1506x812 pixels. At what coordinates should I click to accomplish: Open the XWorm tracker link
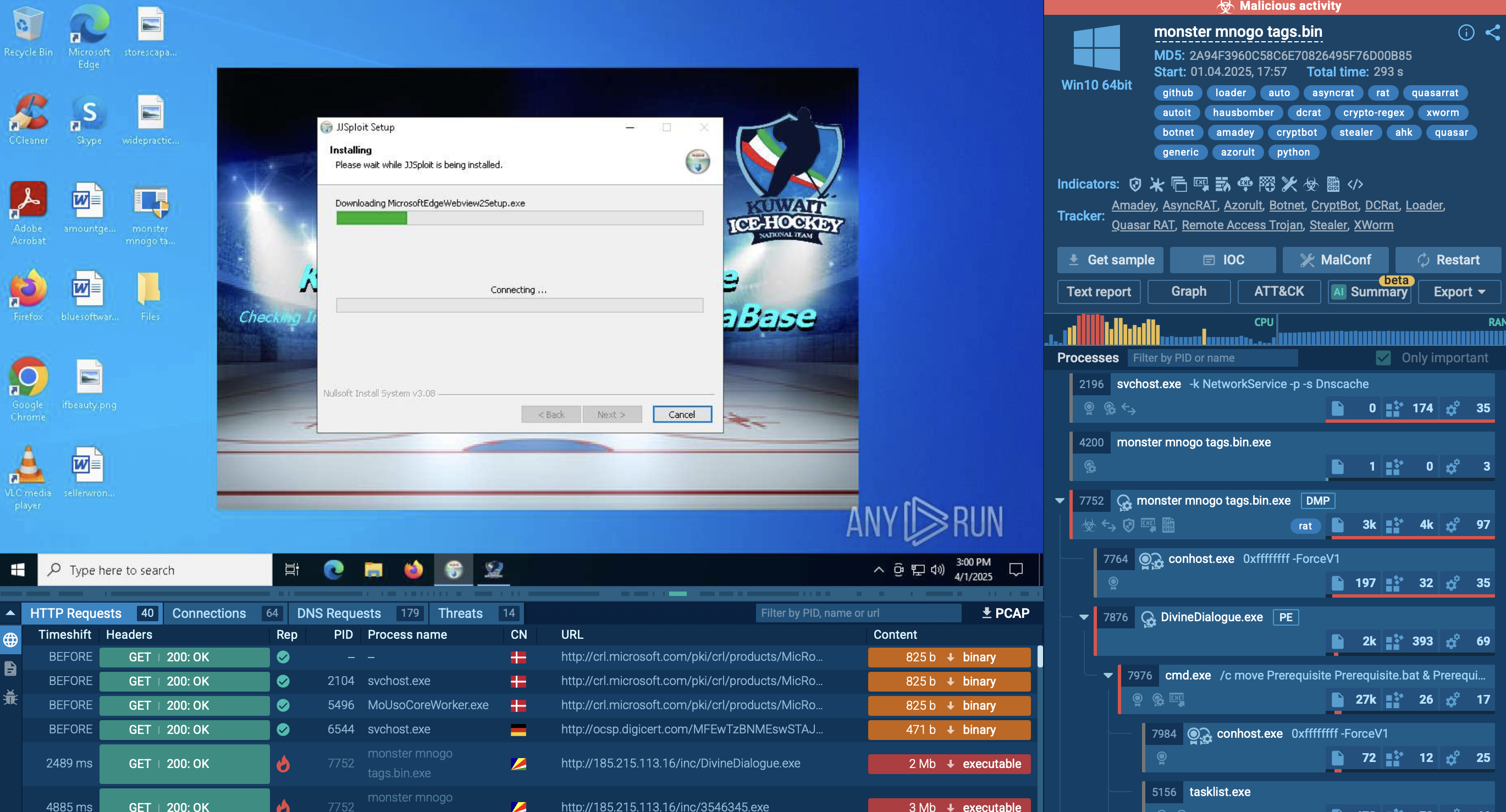click(x=1373, y=225)
